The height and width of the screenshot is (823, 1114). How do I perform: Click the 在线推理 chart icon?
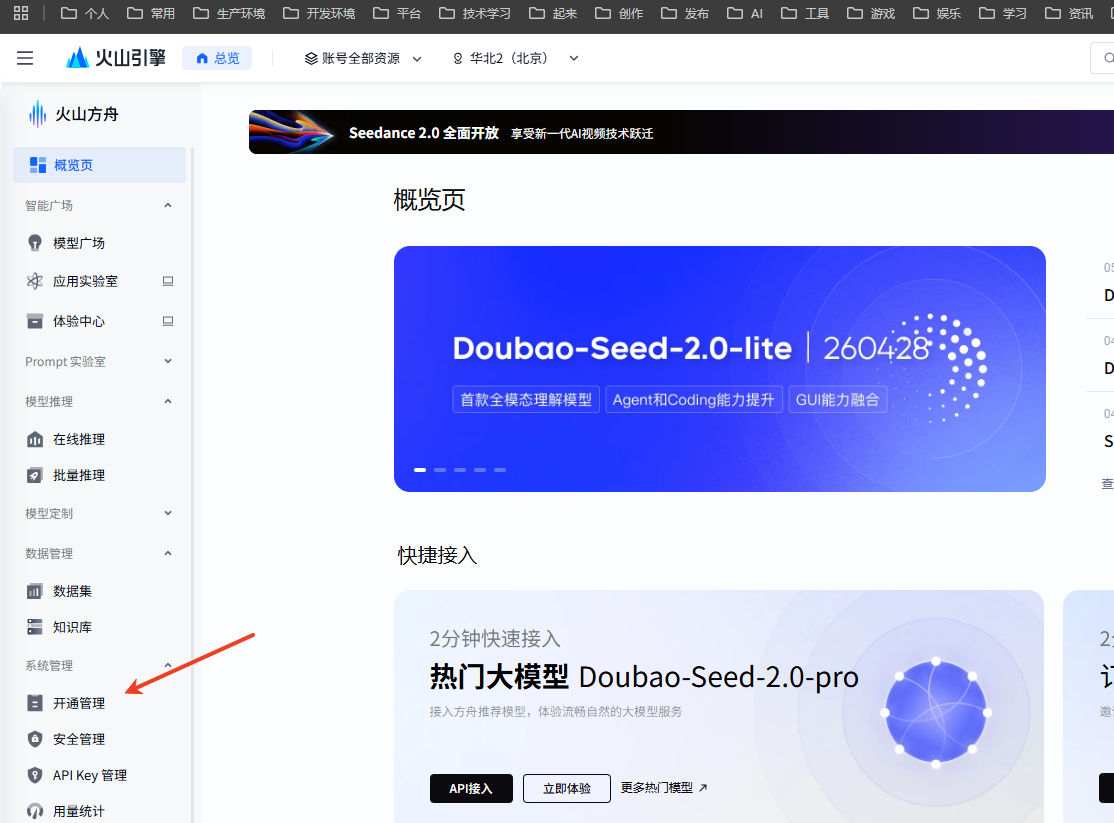pyautogui.click(x=35, y=439)
